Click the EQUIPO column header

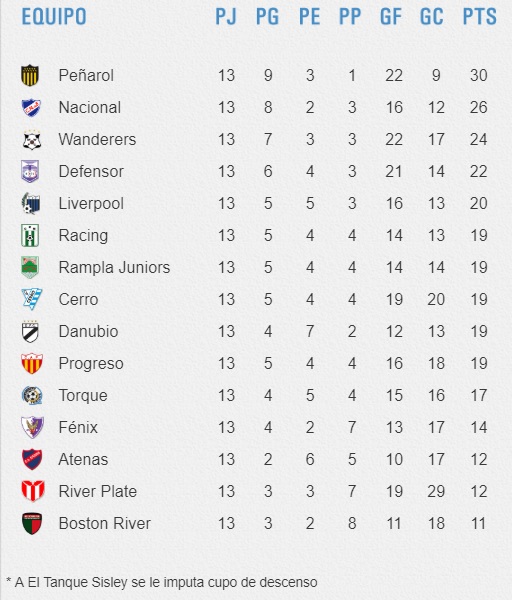pos(54,16)
